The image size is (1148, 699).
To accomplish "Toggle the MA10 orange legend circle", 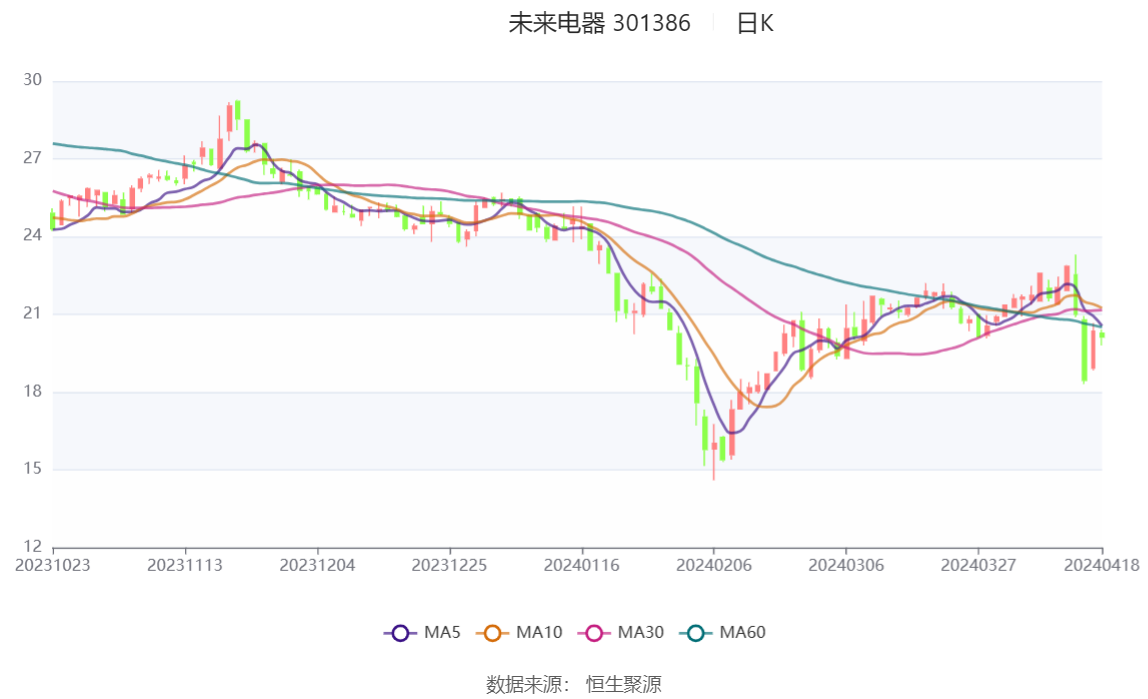I will coord(492,633).
